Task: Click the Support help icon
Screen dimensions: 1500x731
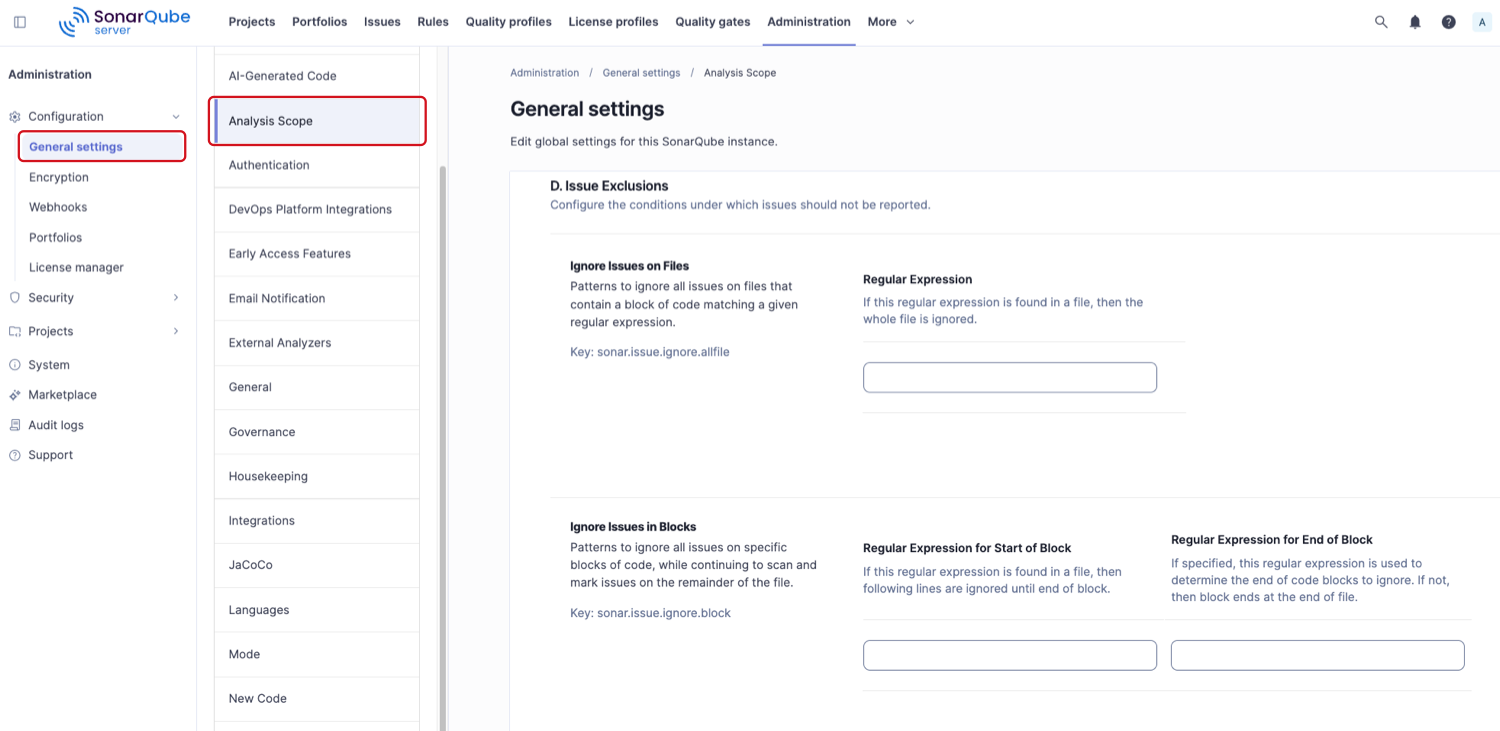Action: click(x=14, y=455)
